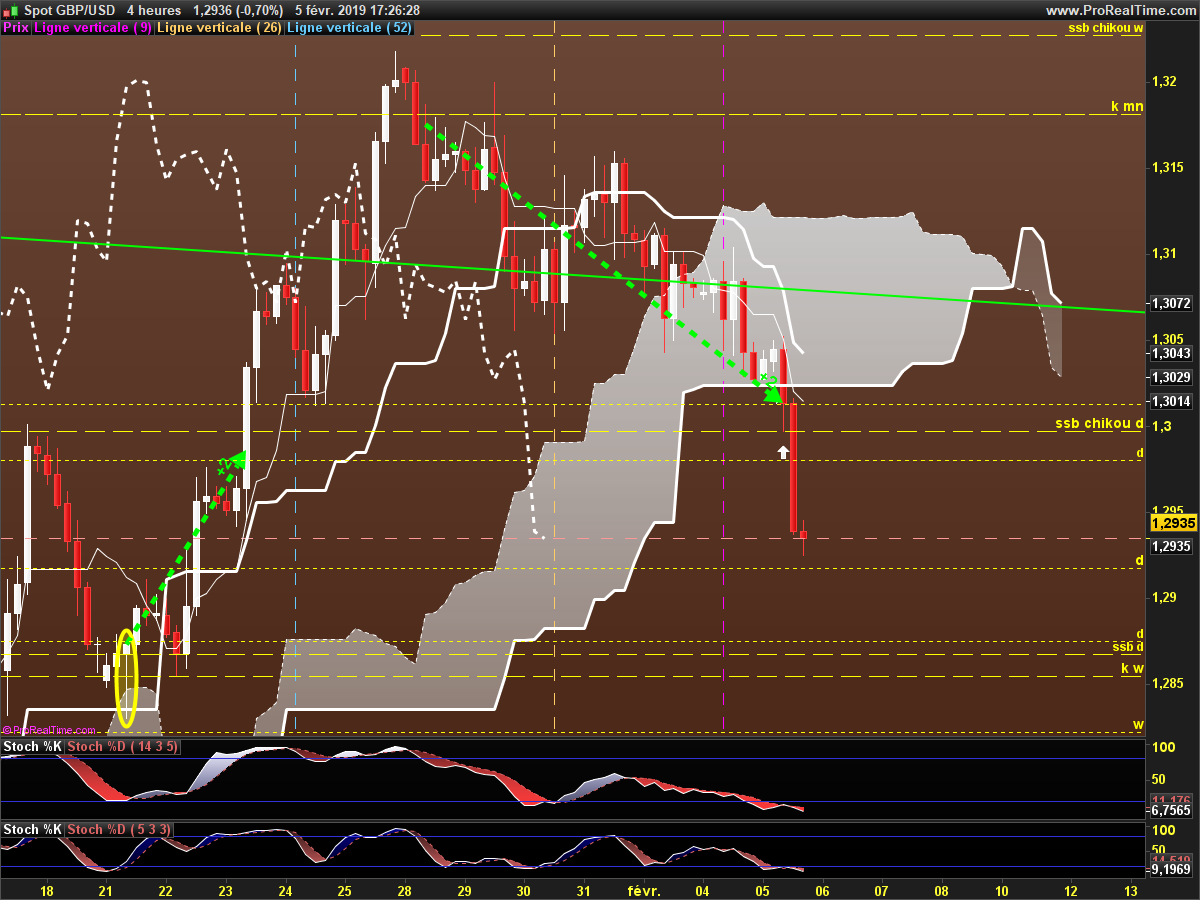Click the 18 date on time axis
Viewport: 1200px width, 900px height.
[x=46, y=890]
